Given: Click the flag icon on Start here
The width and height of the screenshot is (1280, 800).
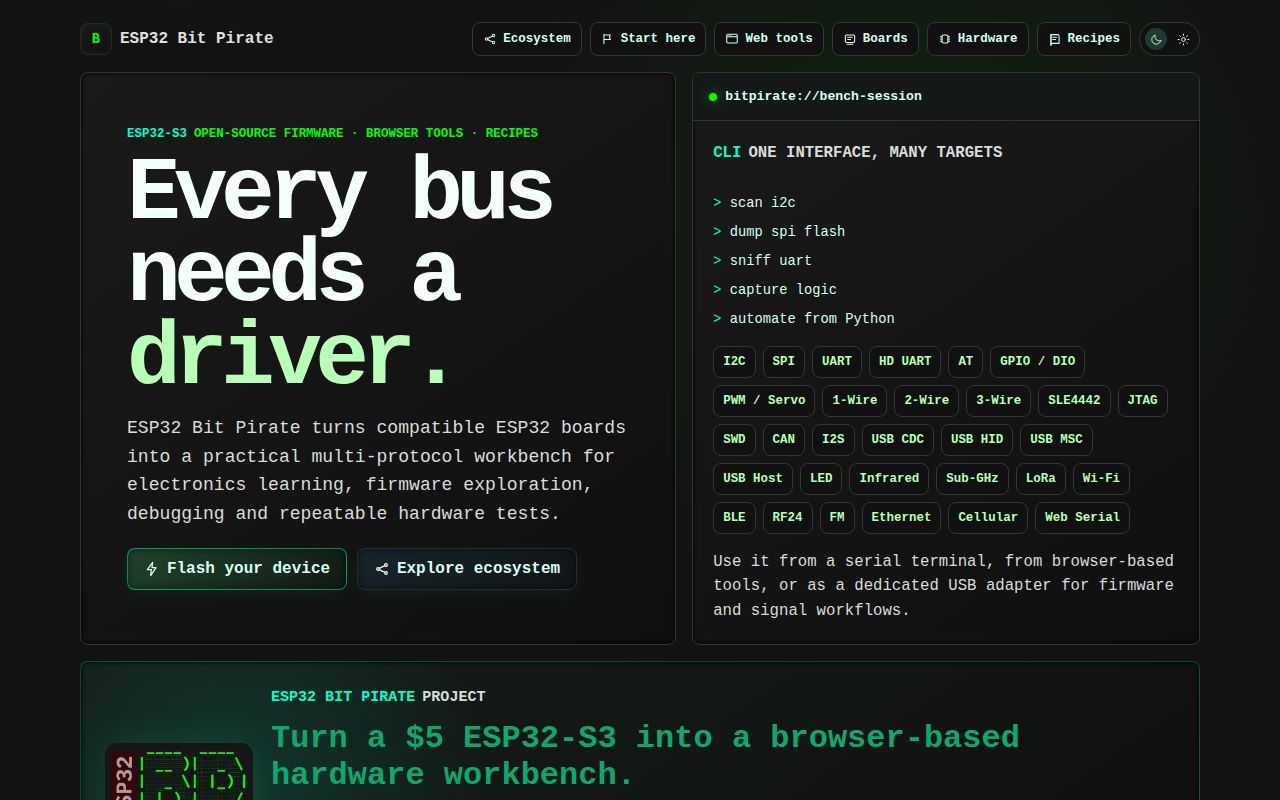Looking at the screenshot, I should tap(607, 39).
